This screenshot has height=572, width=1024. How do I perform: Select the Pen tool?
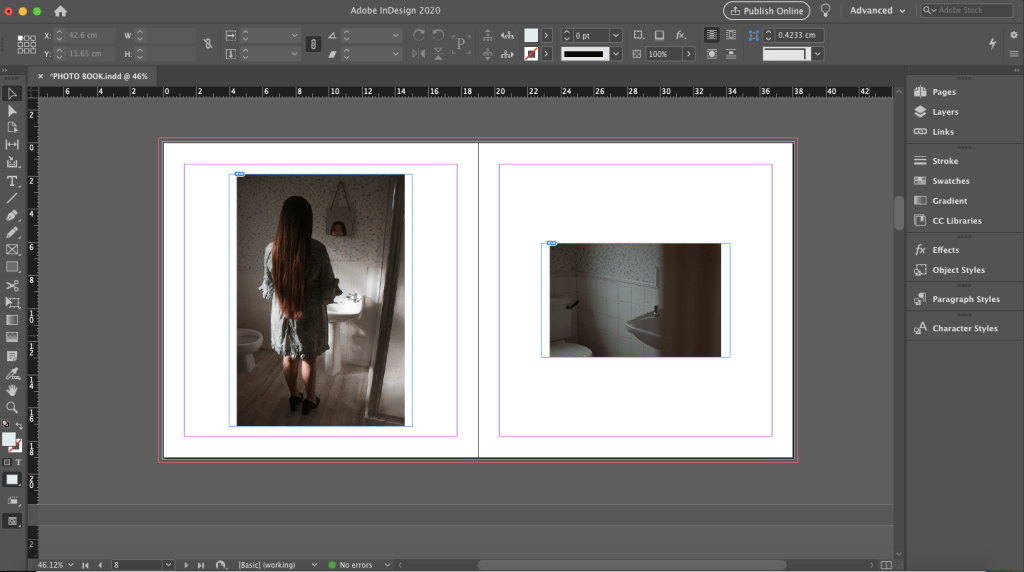12,215
